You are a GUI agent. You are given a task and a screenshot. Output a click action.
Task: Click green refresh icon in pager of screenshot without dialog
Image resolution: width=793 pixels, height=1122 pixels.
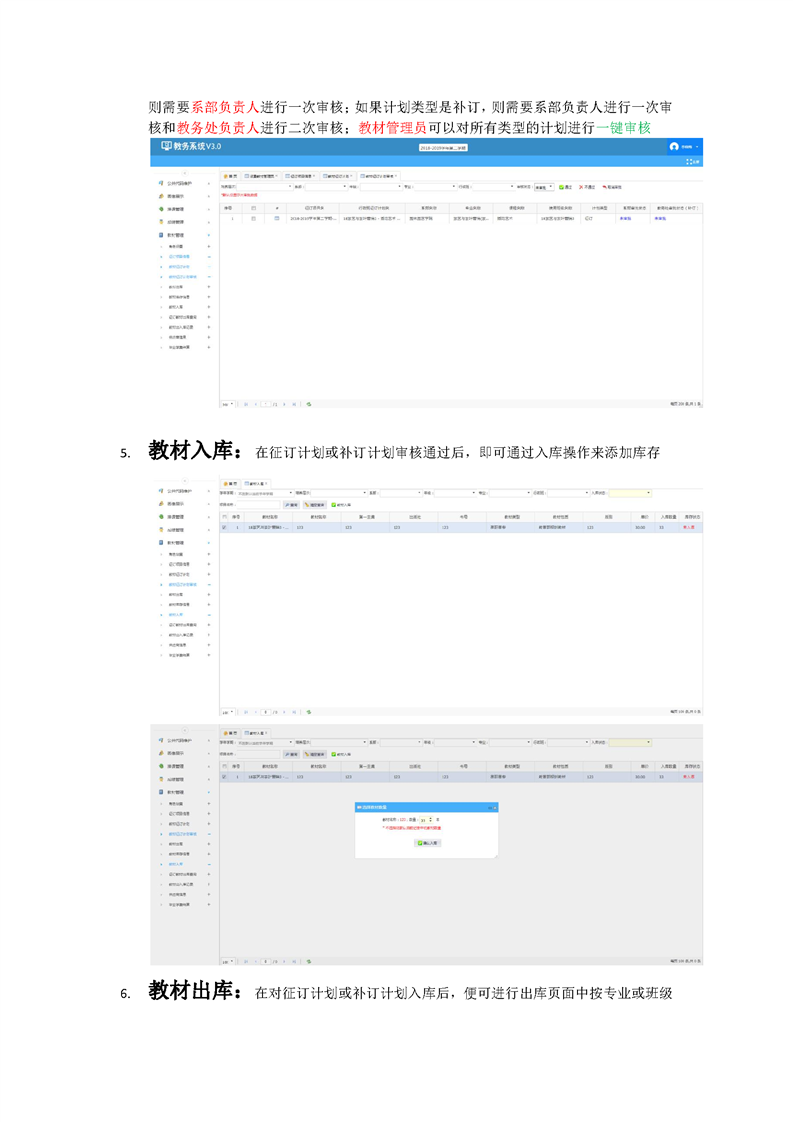(x=309, y=712)
